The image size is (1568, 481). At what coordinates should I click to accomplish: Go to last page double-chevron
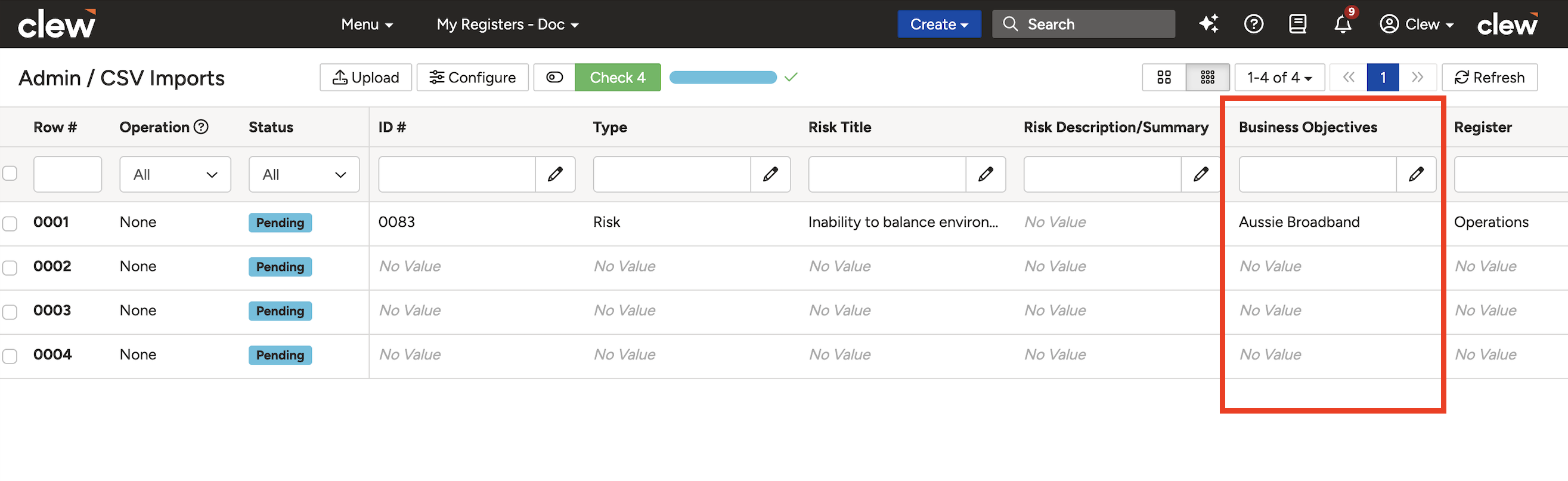pyautogui.click(x=1418, y=78)
